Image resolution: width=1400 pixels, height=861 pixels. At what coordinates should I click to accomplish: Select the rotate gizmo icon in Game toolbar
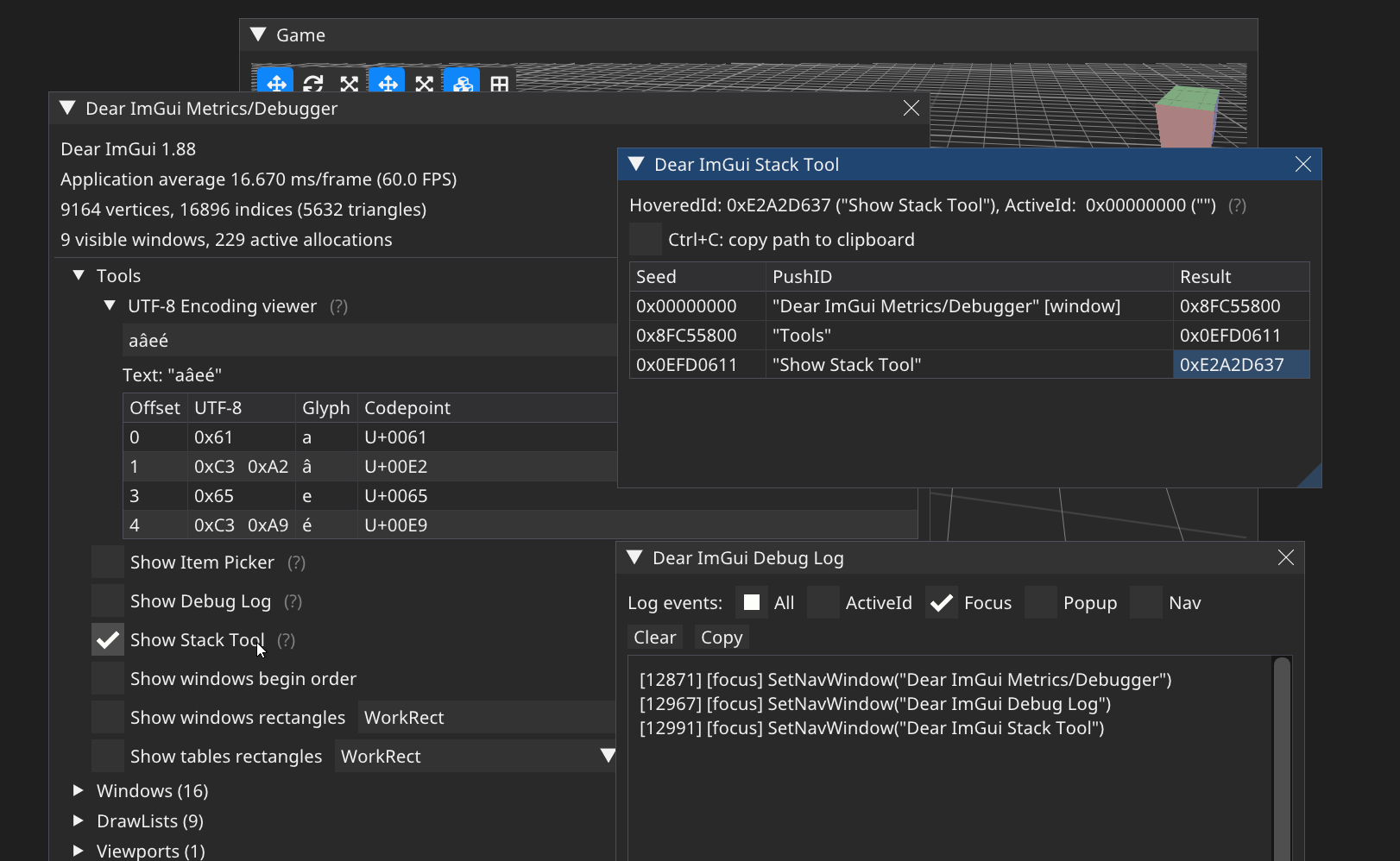(313, 83)
